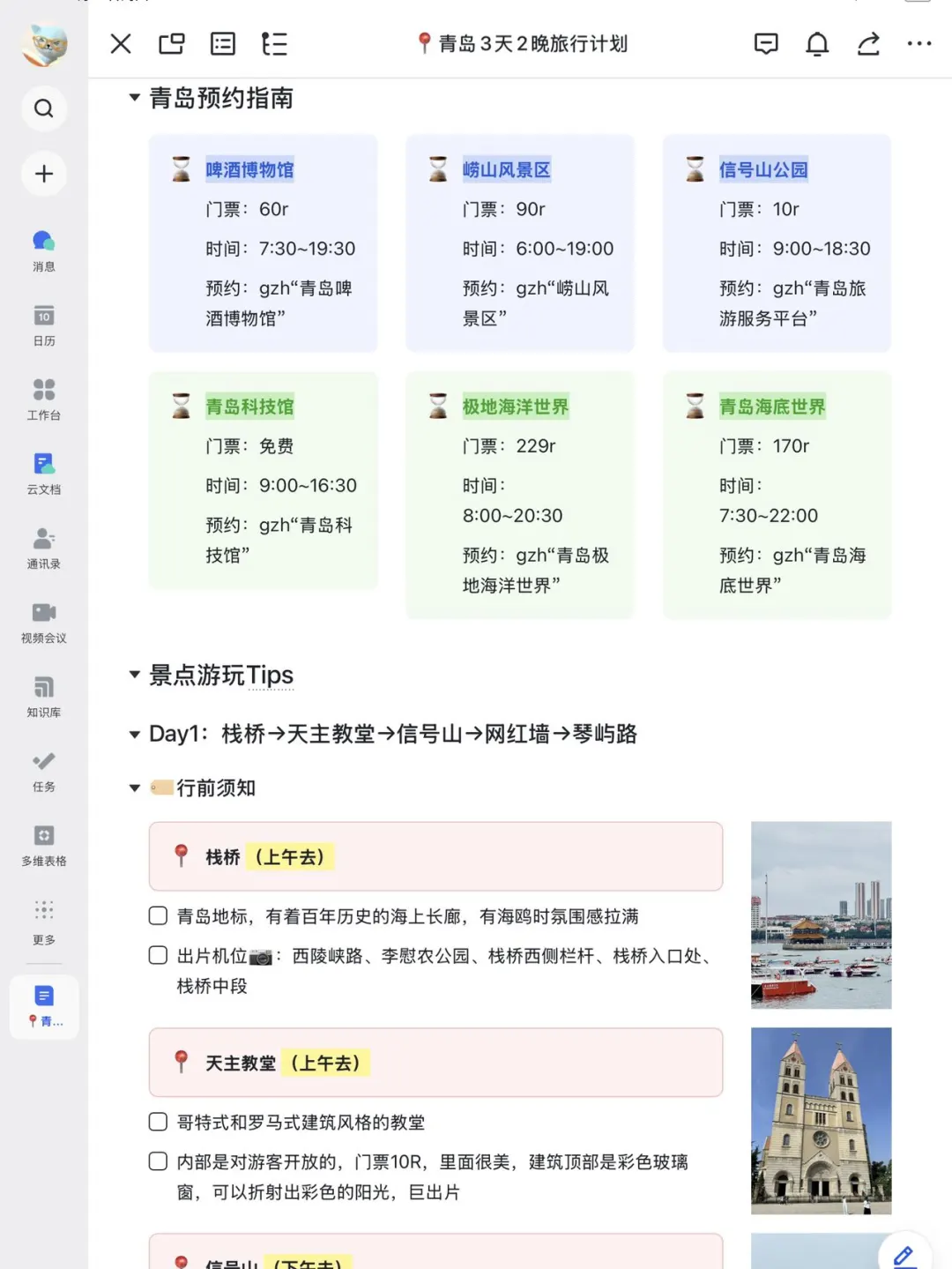Click the 栈桥(上午去) callout block
The height and width of the screenshot is (1269, 952).
click(x=435, y=856)
